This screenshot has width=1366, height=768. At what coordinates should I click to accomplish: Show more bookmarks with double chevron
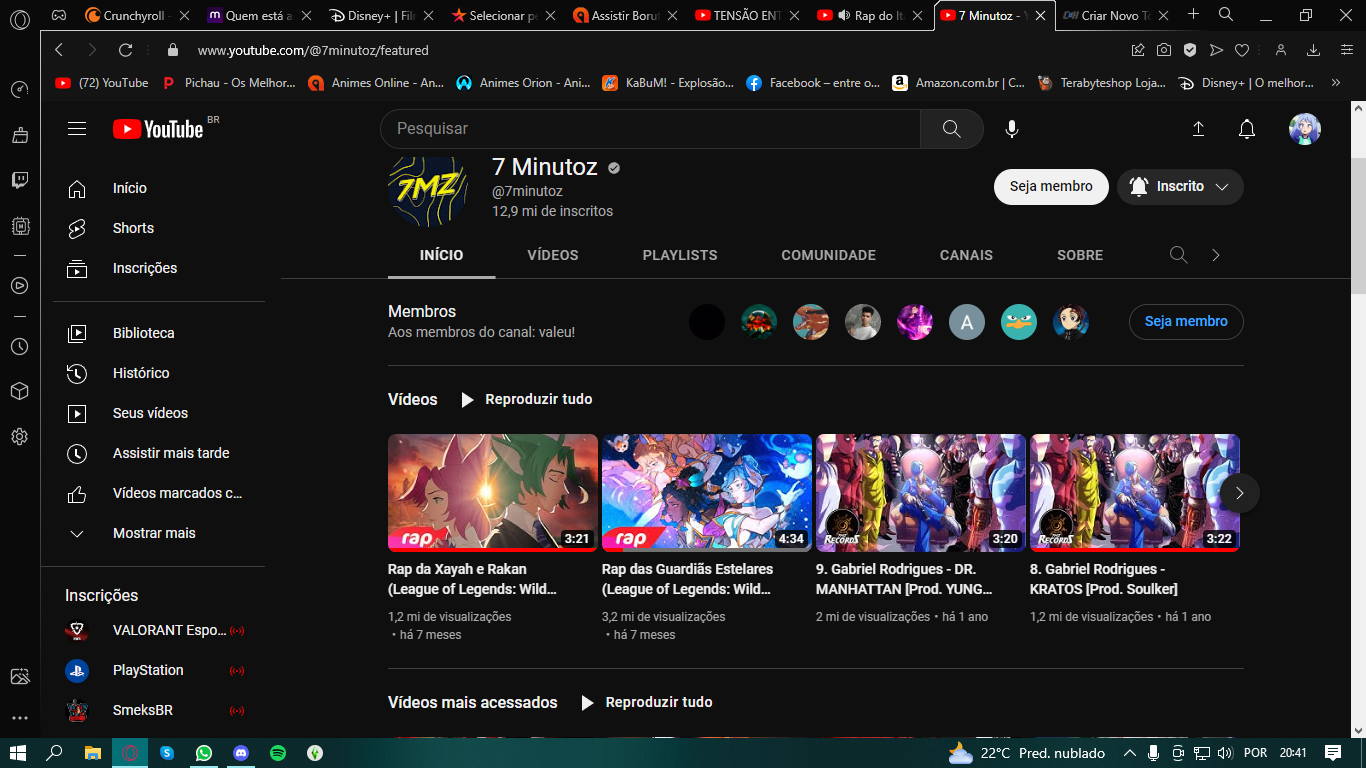1336,83
